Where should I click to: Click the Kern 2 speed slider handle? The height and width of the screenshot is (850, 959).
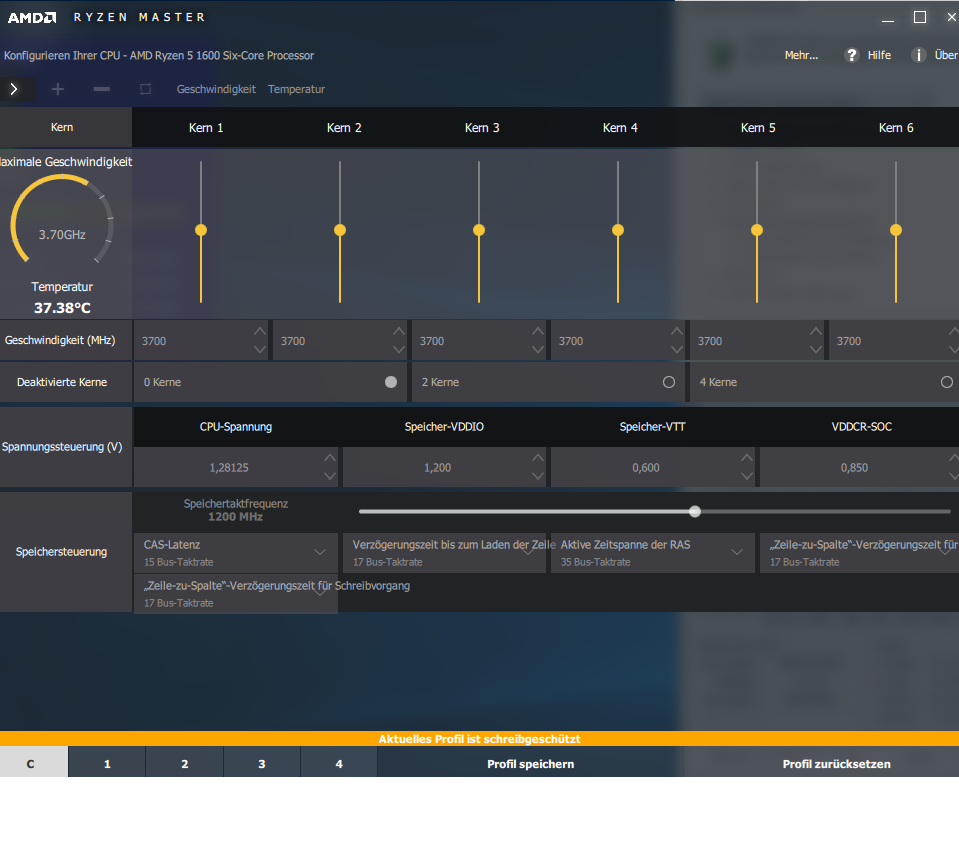340,230
